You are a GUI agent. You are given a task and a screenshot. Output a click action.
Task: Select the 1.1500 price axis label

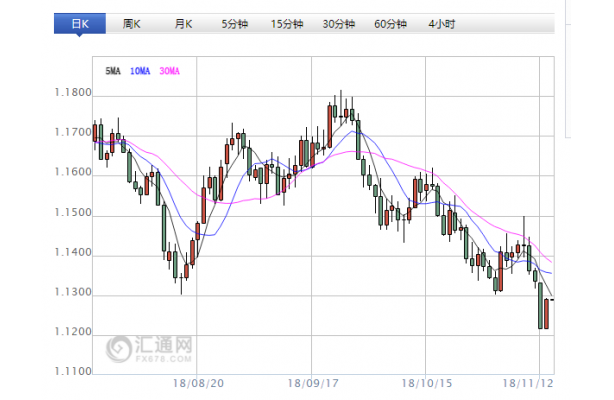72,213
